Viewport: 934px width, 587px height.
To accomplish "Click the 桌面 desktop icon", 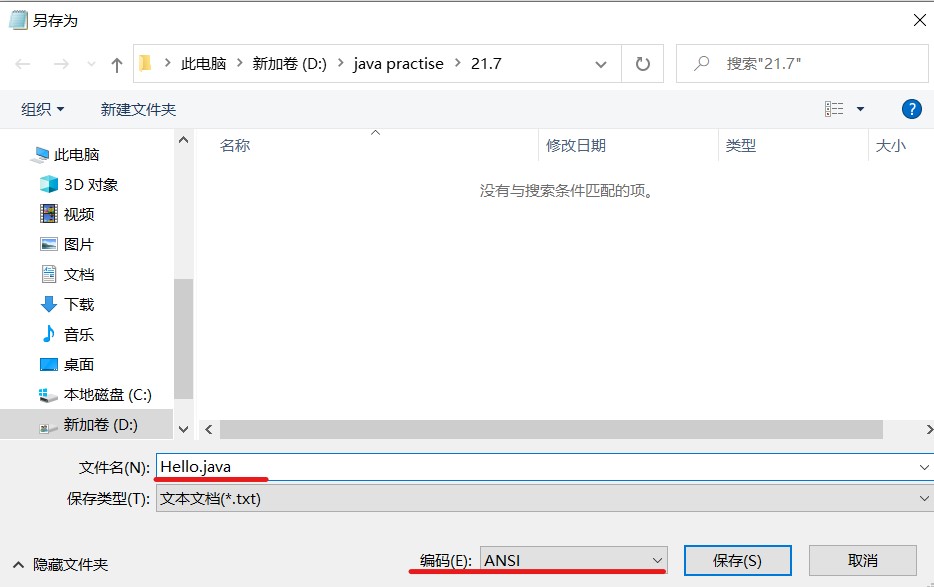I will pos(49,364).
